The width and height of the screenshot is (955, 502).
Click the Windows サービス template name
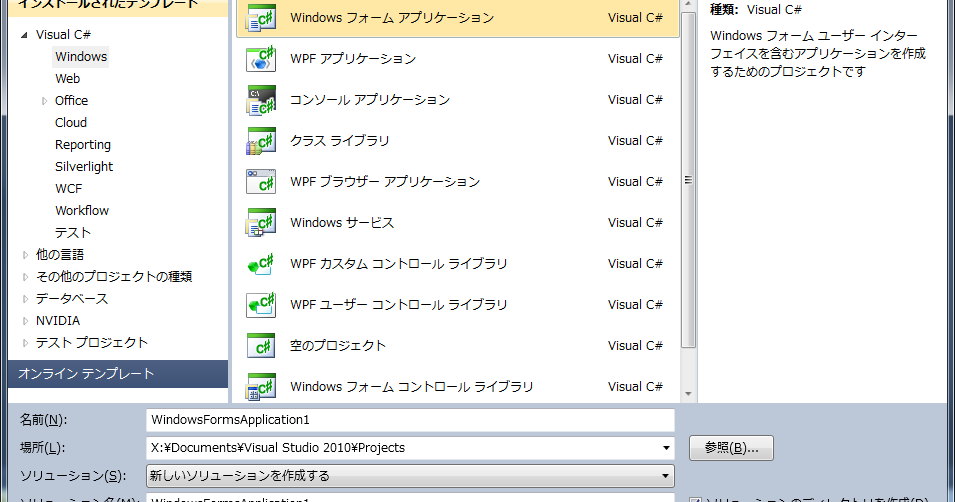tap(342, 222)
